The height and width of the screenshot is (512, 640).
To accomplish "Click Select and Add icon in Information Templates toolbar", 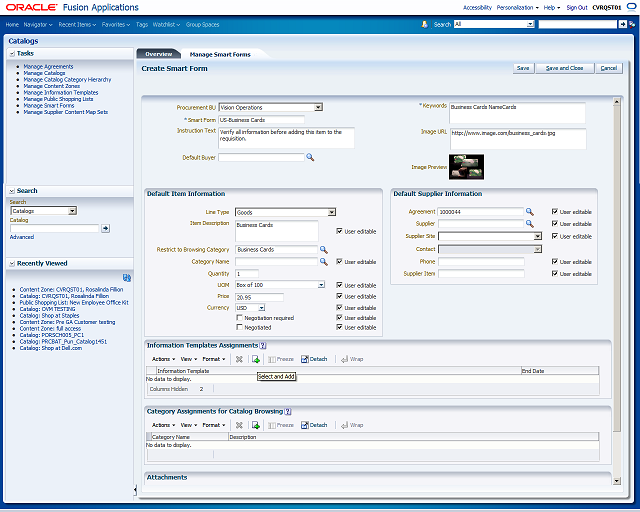I will [x=256, y=359].
